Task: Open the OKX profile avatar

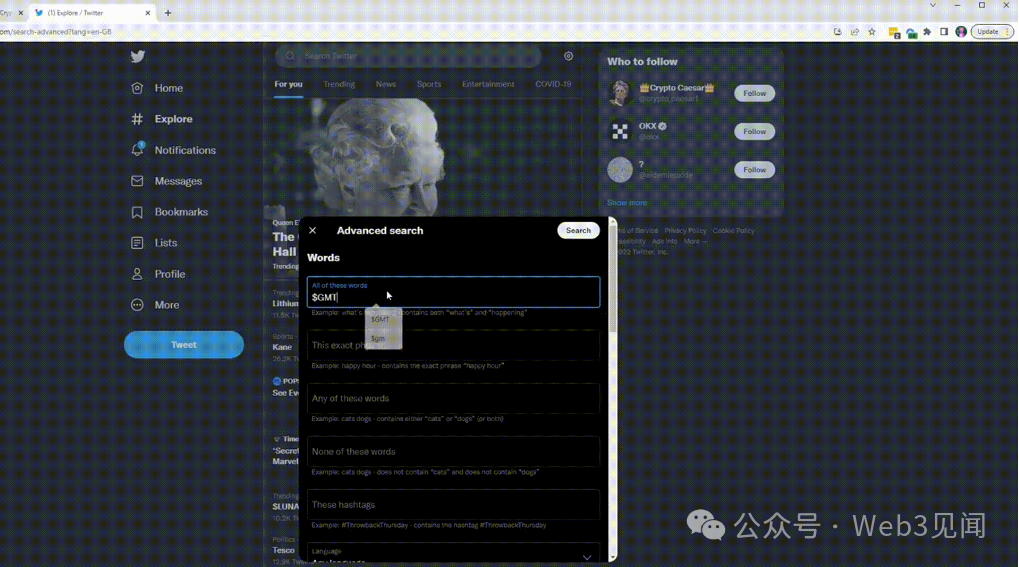Action: 620,132
